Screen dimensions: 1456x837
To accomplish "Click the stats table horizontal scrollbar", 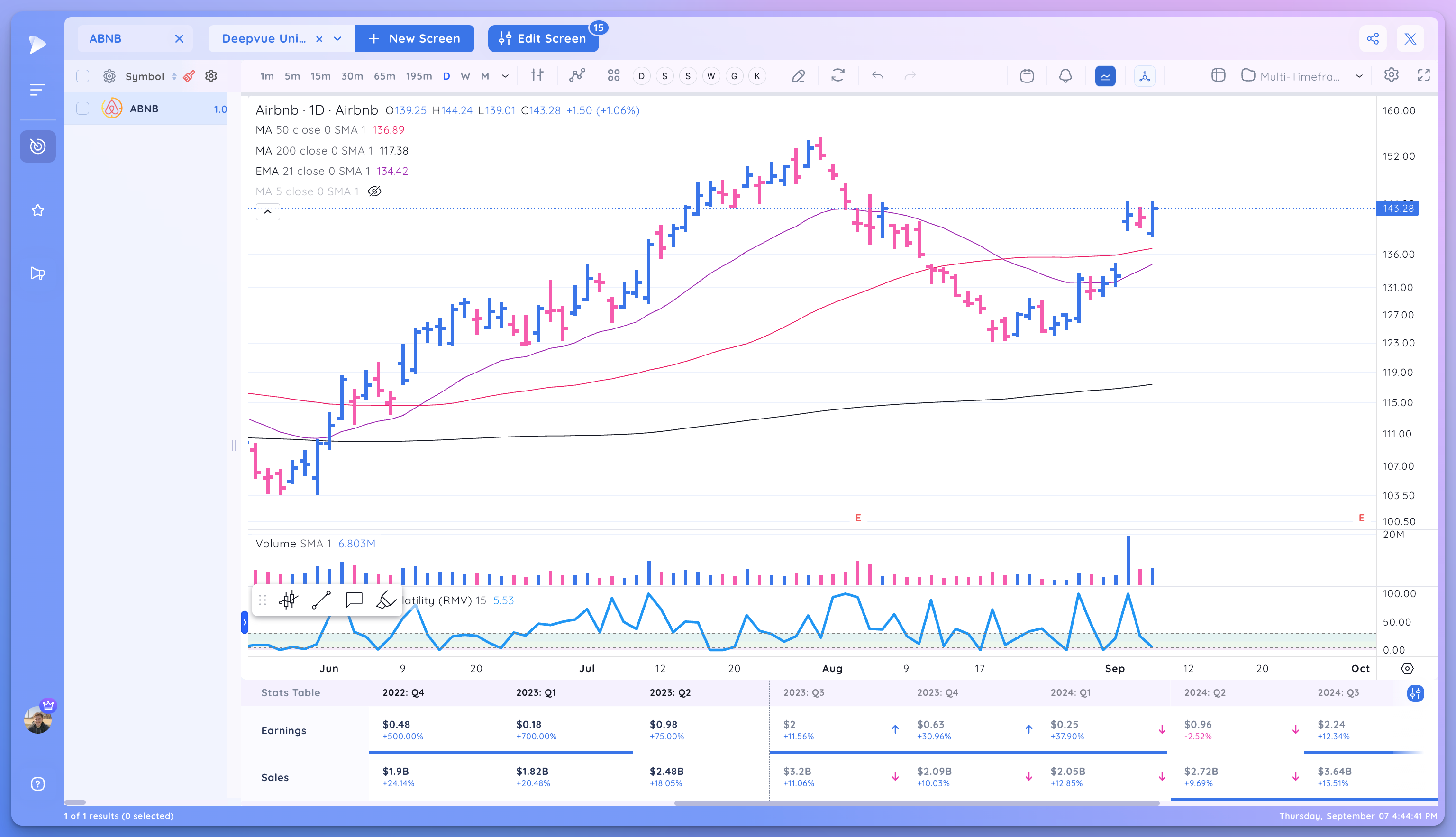I will pos(916,803).
